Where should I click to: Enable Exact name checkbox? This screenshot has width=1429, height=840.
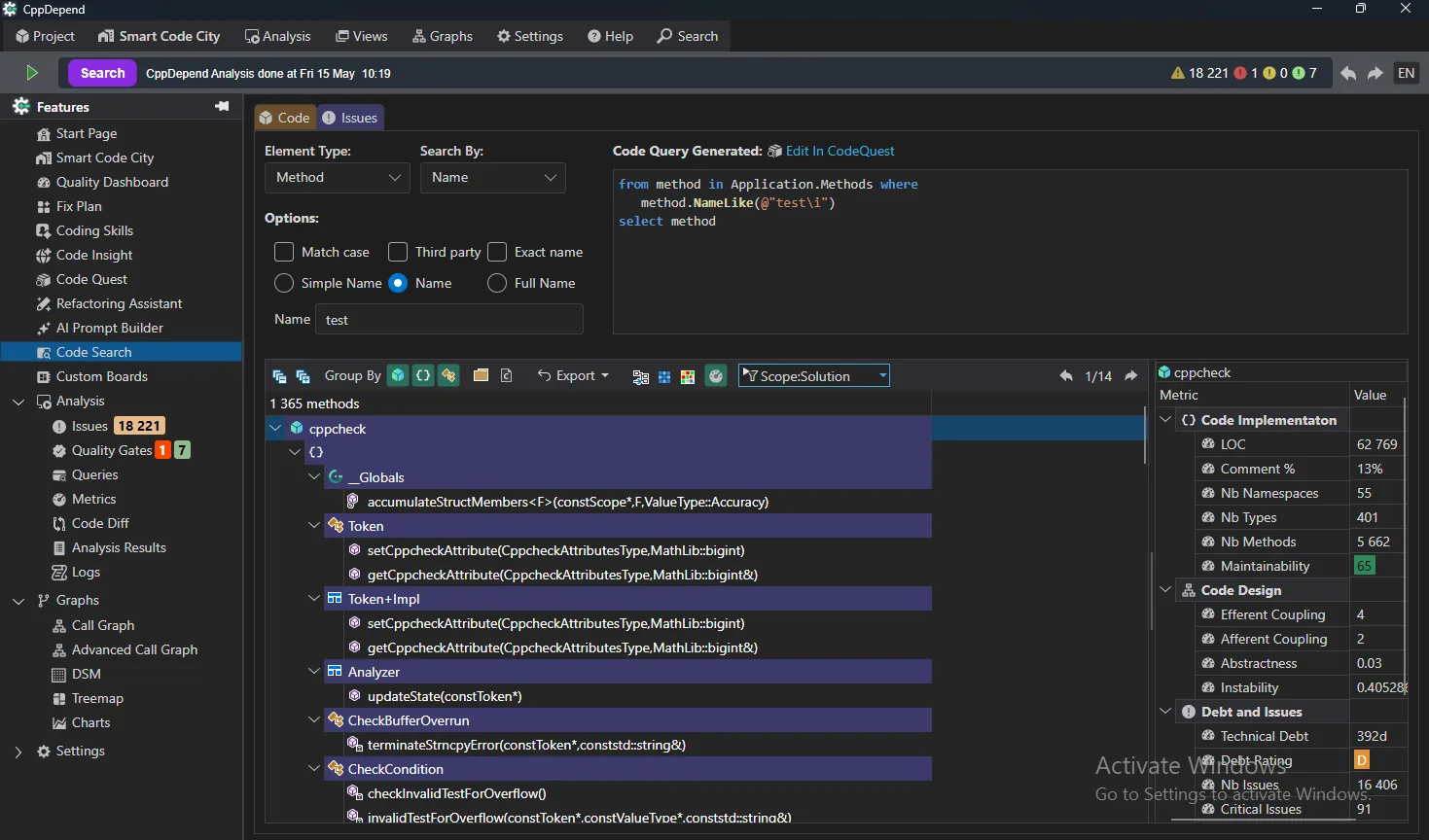(497, 252)
